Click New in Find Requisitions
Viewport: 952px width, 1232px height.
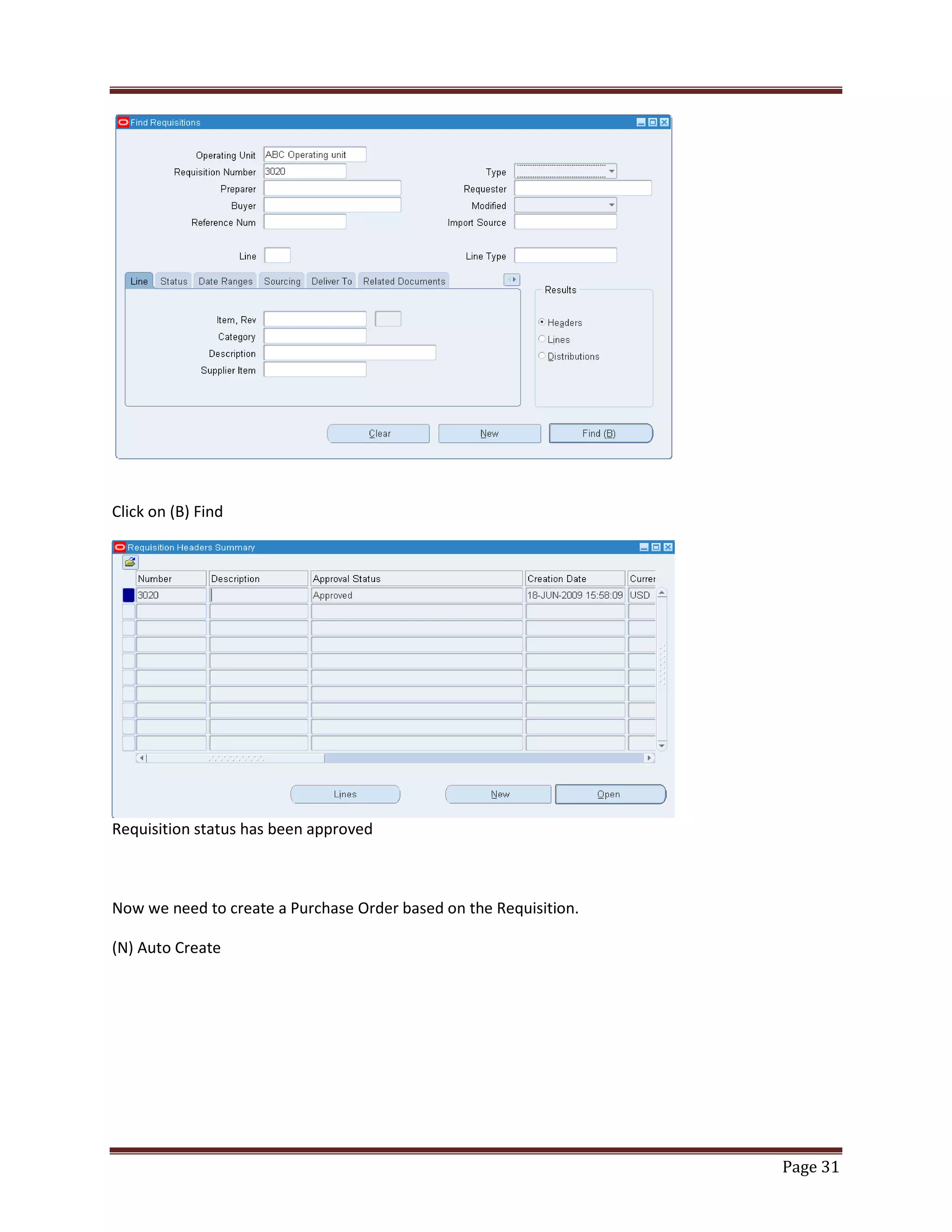pos(489,433)
